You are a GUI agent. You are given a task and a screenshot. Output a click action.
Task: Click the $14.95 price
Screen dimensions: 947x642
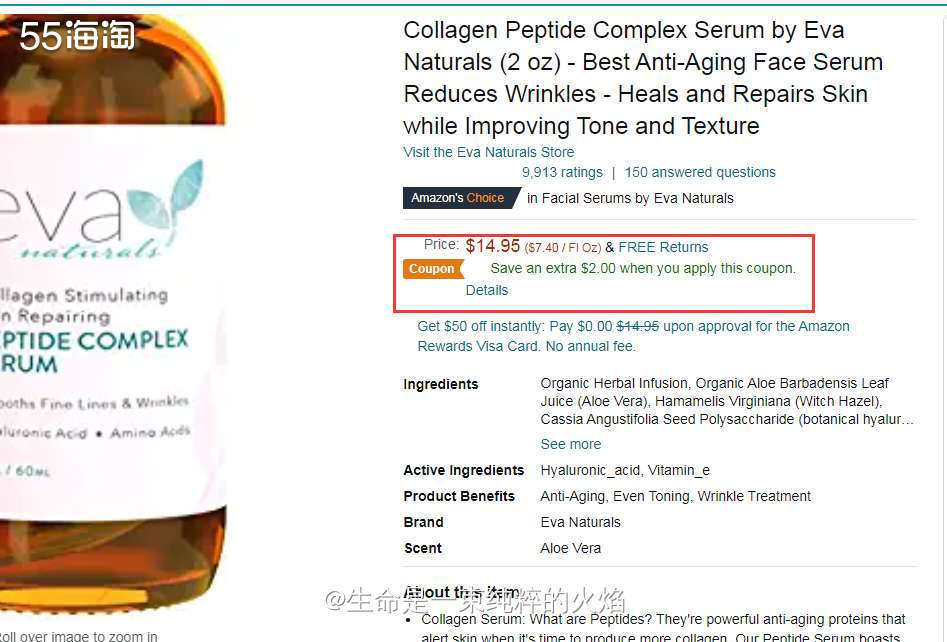click(492, 246)
